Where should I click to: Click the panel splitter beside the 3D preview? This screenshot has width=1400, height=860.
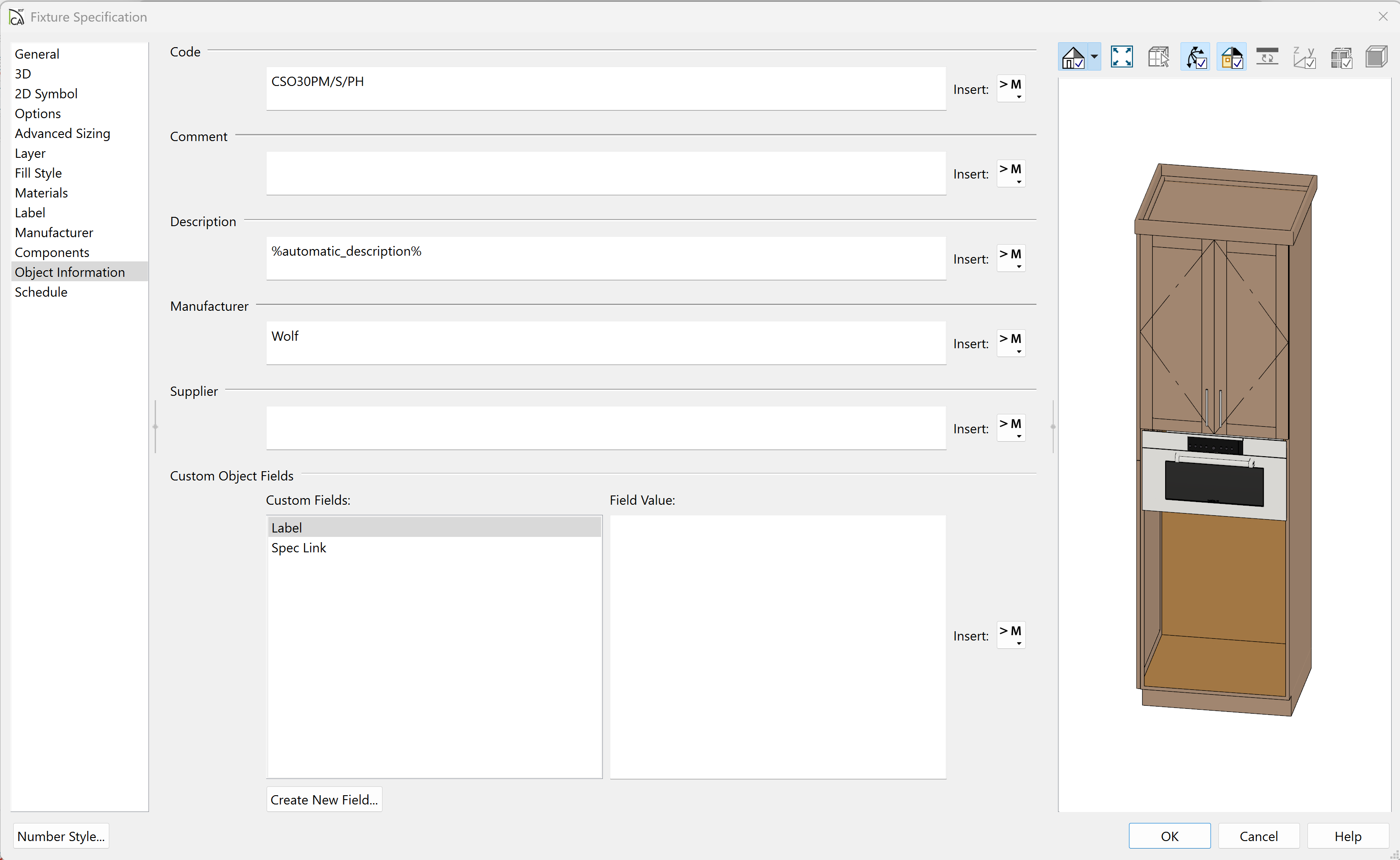pyautogui.click(x=1053, y=427)
